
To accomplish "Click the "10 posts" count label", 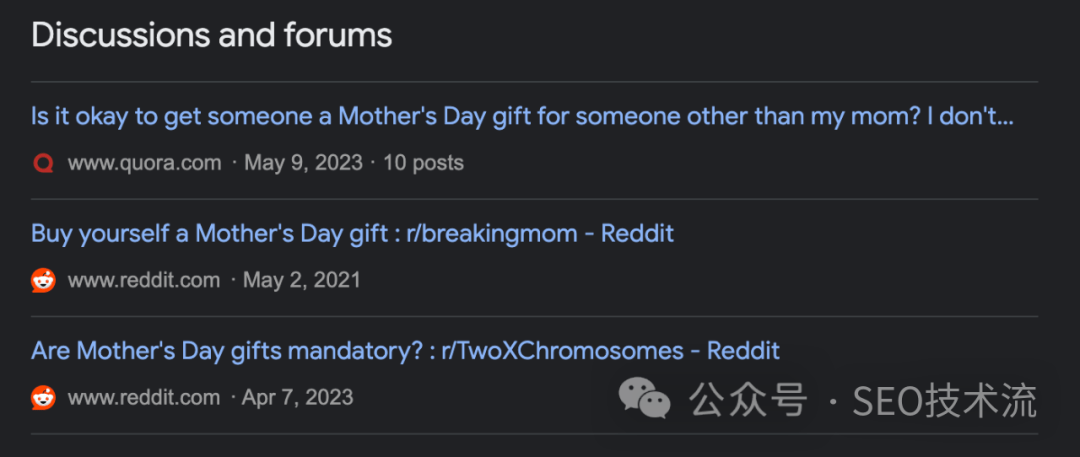I will point(423,163).
